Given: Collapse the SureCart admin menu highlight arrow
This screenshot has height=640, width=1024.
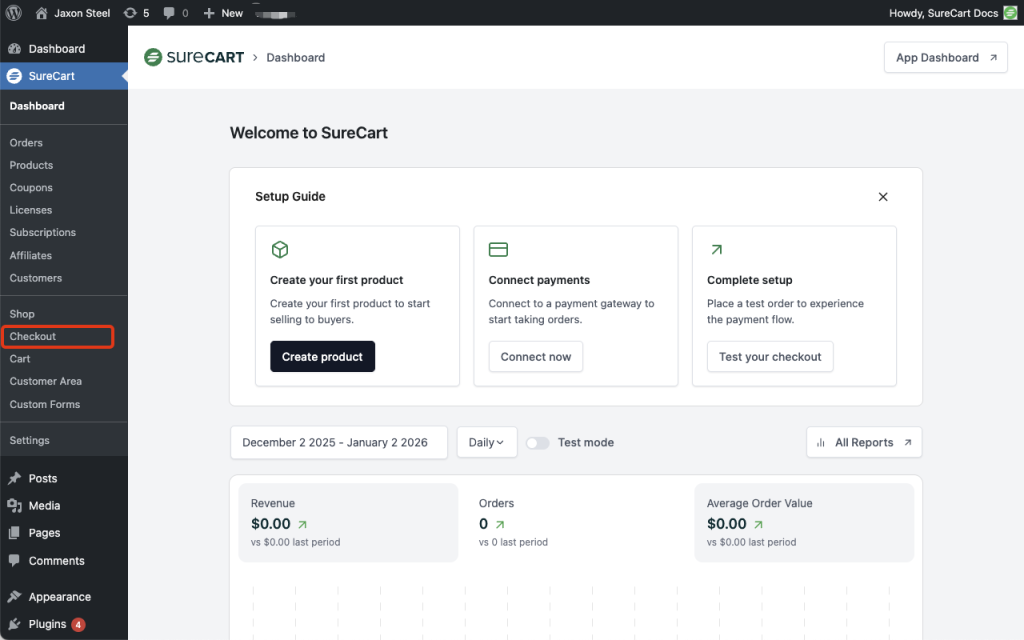Looking at the screenshot, I should [x=124, y=74].
